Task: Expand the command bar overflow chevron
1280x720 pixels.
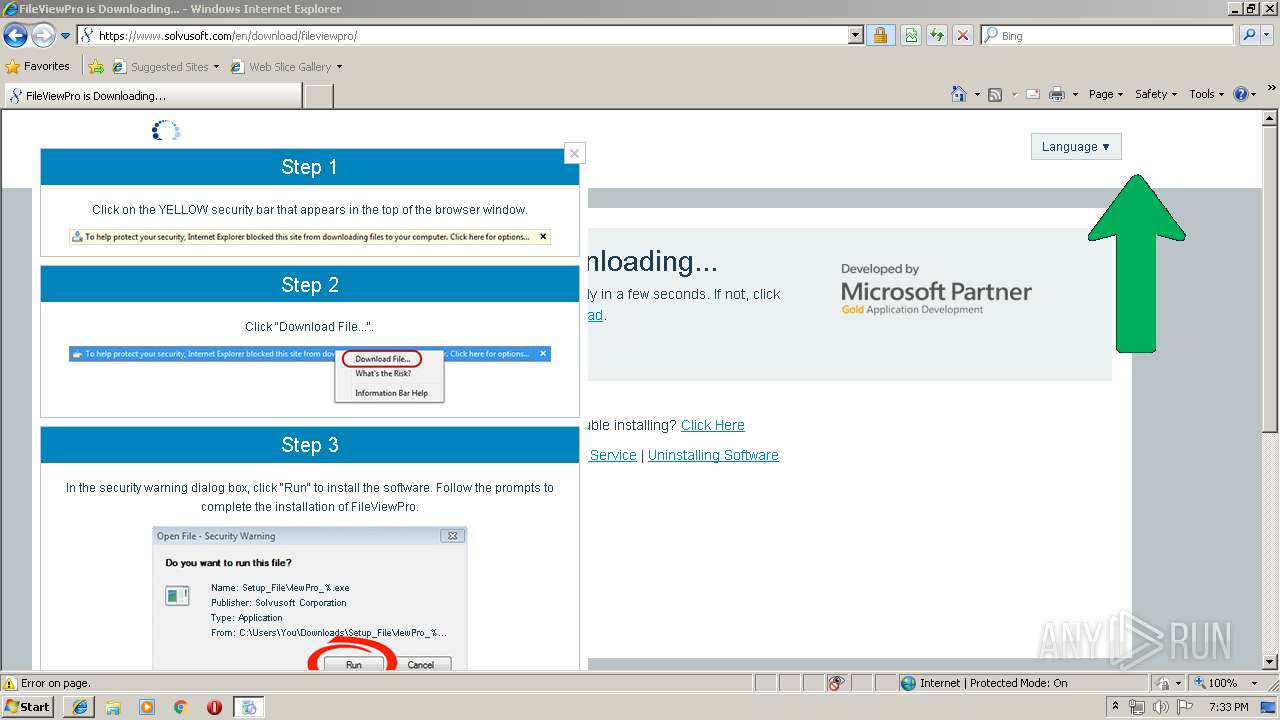Action: point(1272,89)
